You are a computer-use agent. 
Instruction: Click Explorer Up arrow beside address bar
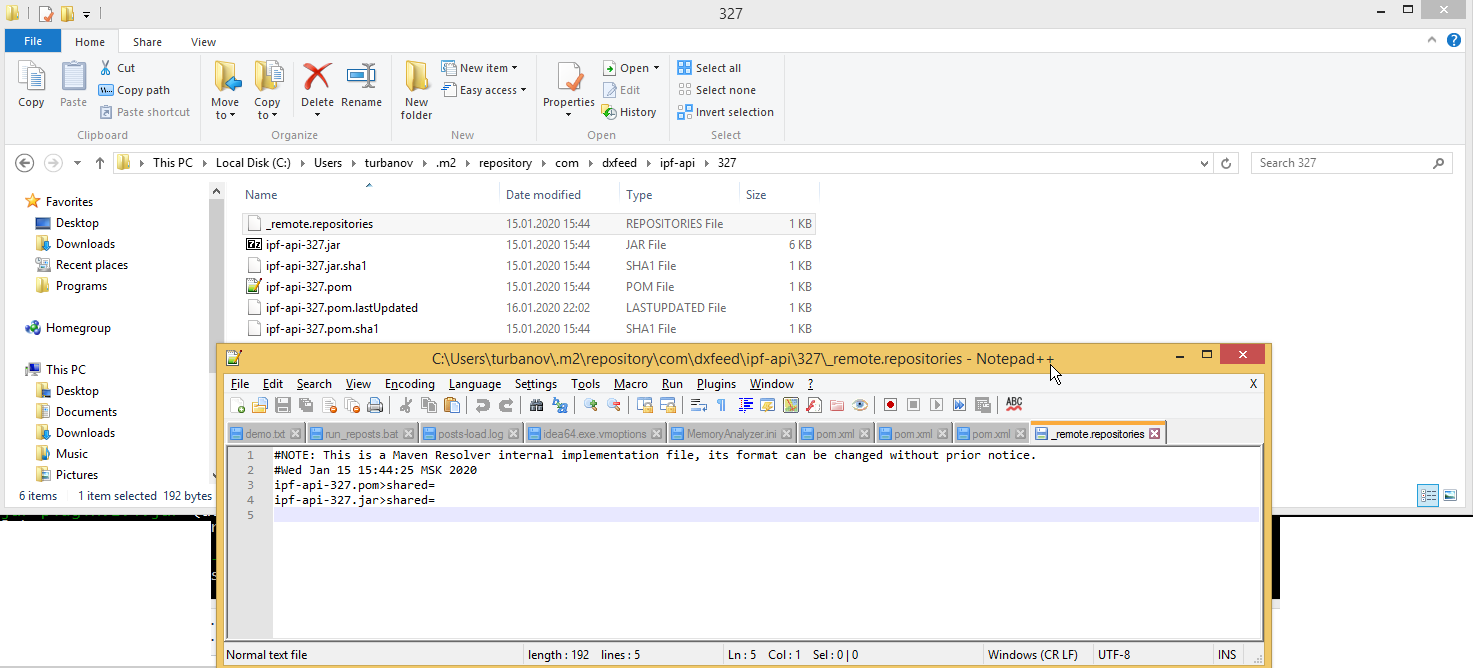(100, 163)
